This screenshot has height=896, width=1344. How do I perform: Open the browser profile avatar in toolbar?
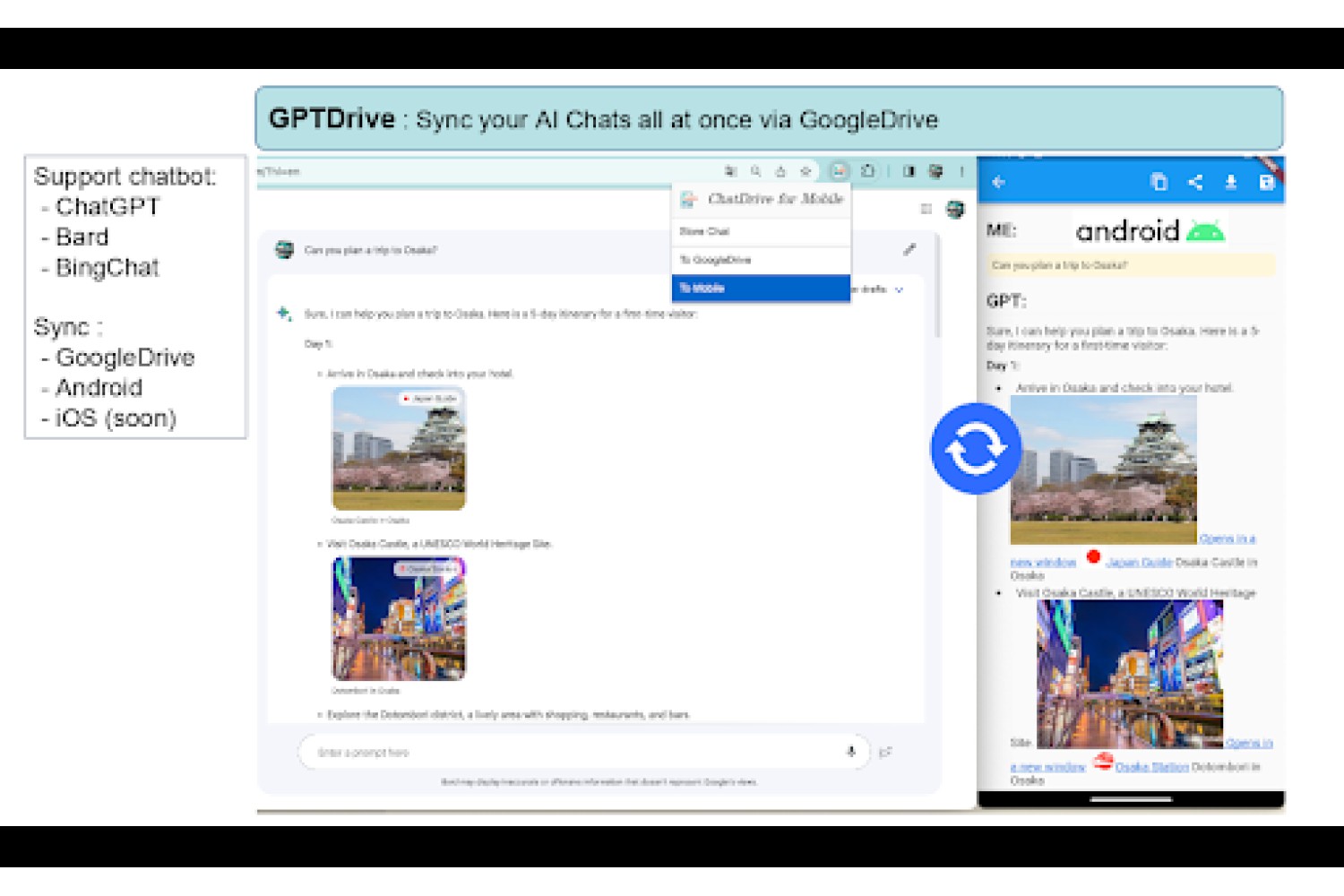click(936, 171)
